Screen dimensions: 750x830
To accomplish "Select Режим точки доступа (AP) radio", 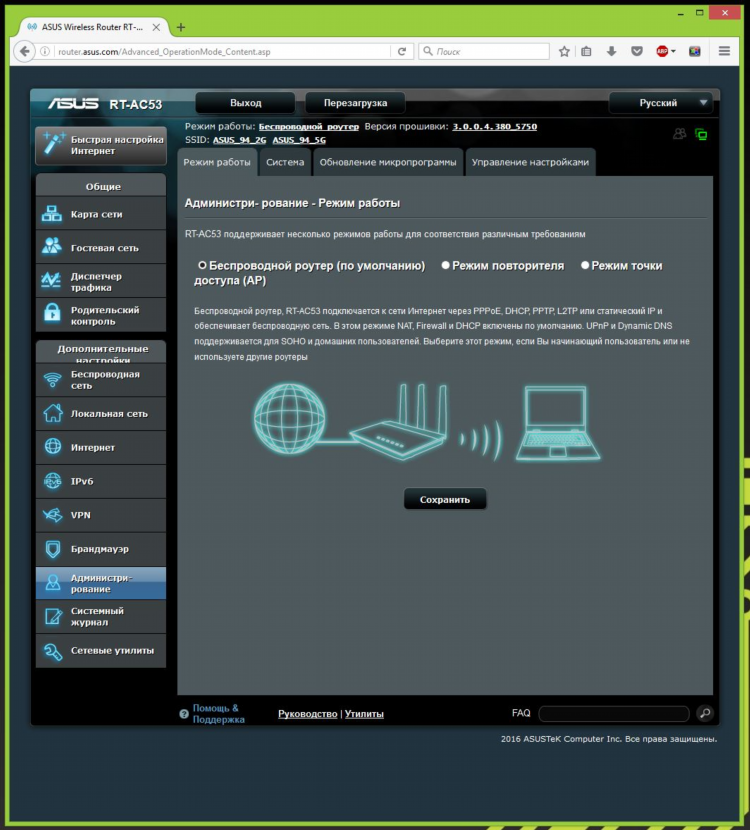I will coord(585,265).
